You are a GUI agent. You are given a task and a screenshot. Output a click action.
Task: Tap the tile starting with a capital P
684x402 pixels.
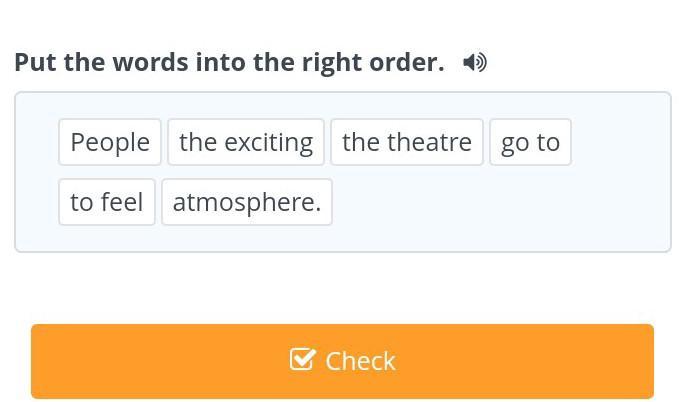(110, 142)
